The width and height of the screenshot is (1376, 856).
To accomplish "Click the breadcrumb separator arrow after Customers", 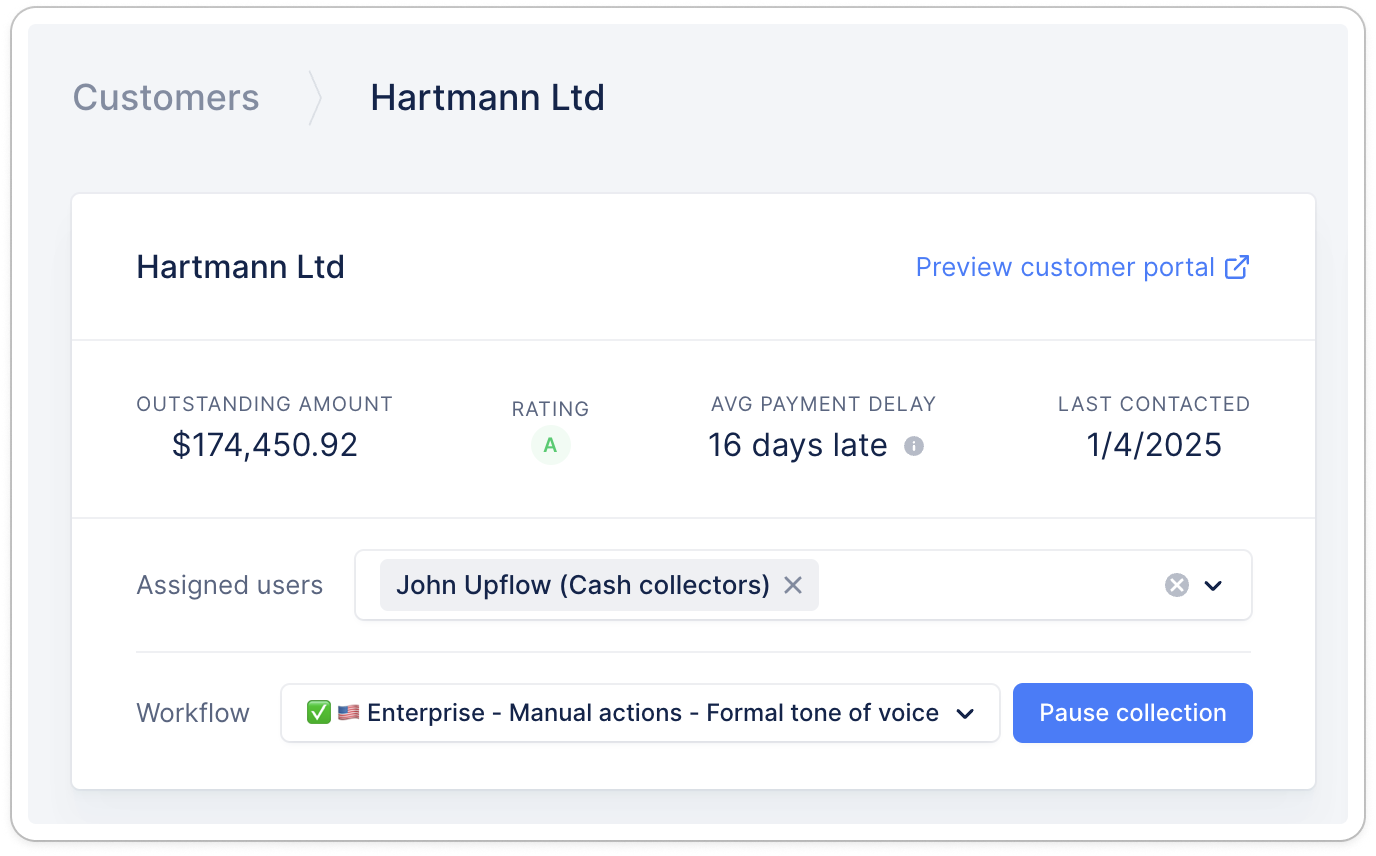I will pyautogui.click(x=315, y=98).
